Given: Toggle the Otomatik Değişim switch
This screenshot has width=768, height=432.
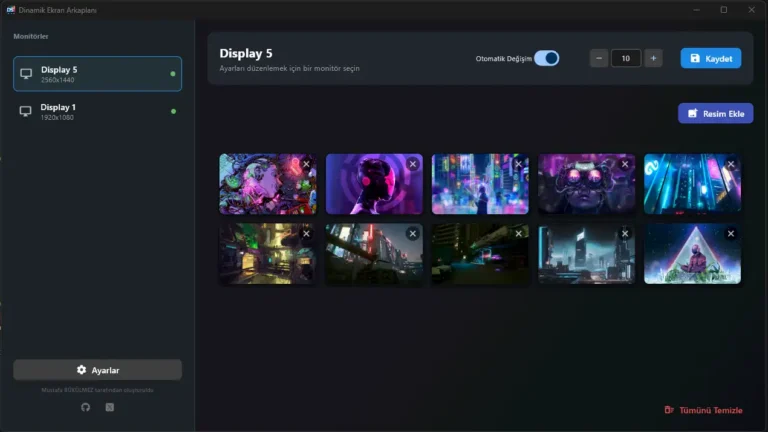Looking at the screenshot, I should point(546,58).
